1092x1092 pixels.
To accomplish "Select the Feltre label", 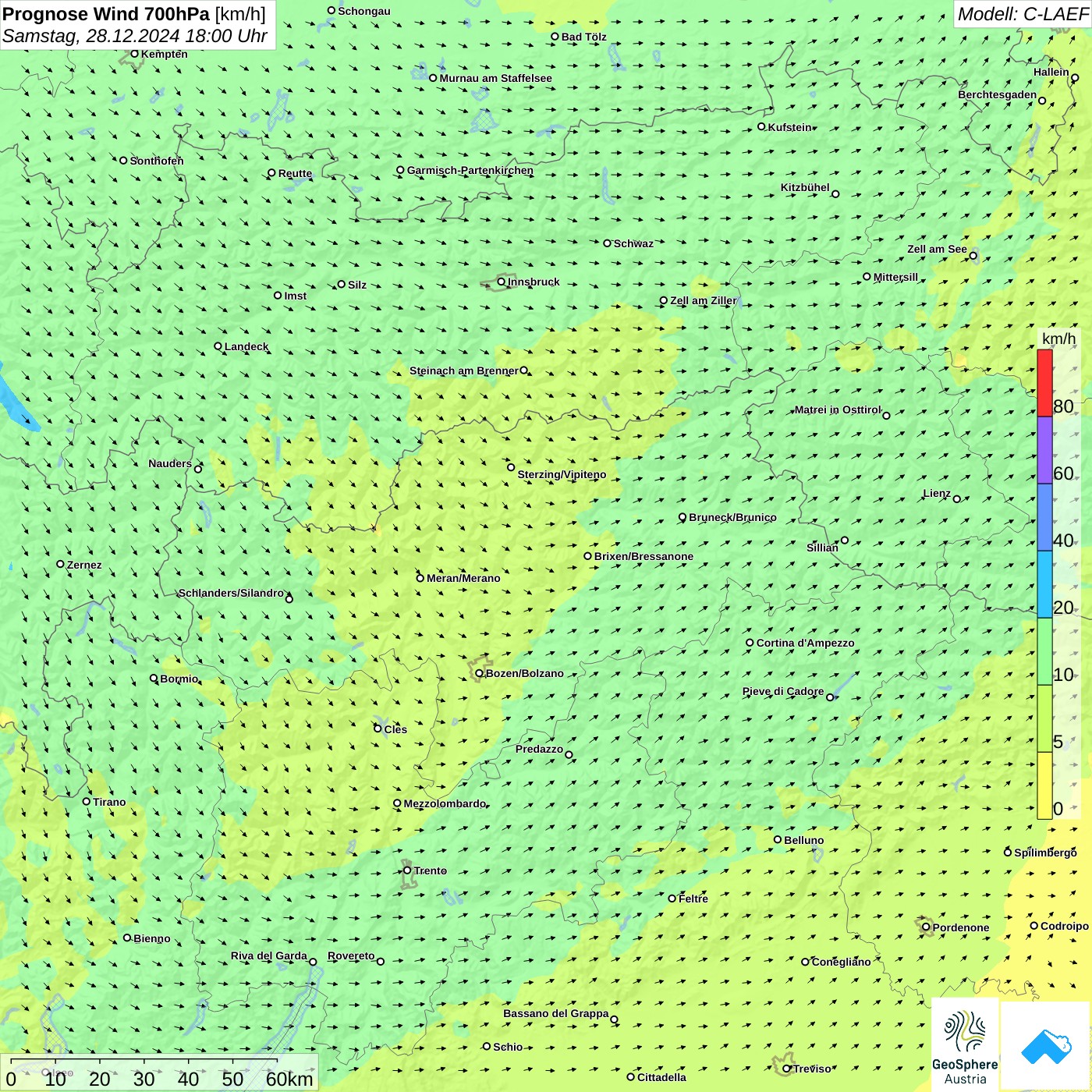I will 693,899.
